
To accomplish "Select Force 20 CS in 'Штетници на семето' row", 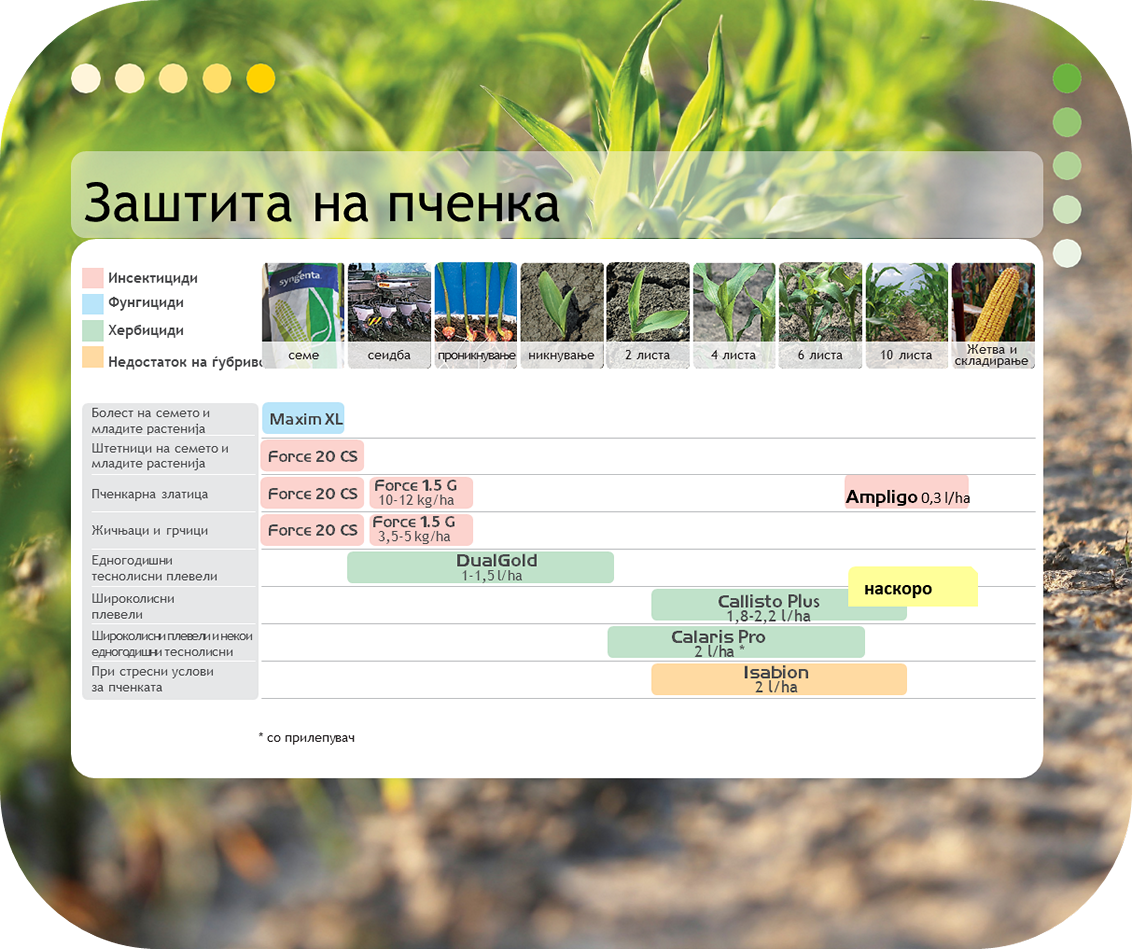I will pyautogui.click(x=312, y=456).
